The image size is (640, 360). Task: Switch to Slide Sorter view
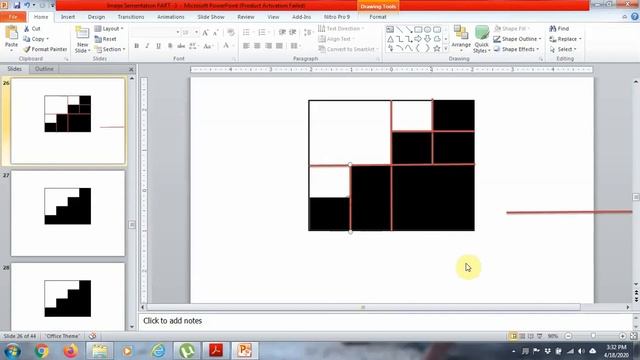click(x=522, y=336)
